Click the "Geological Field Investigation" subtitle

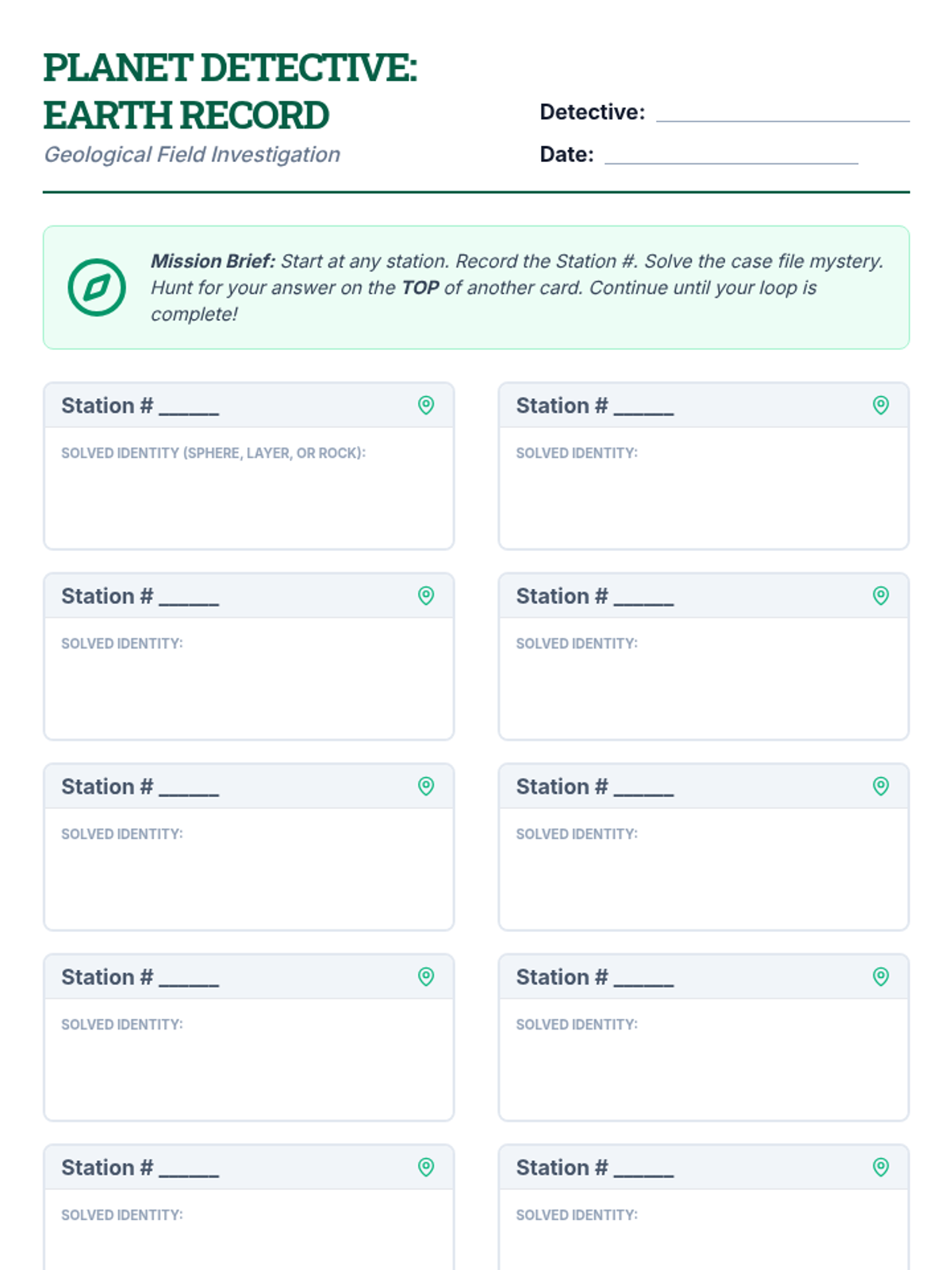192,155
